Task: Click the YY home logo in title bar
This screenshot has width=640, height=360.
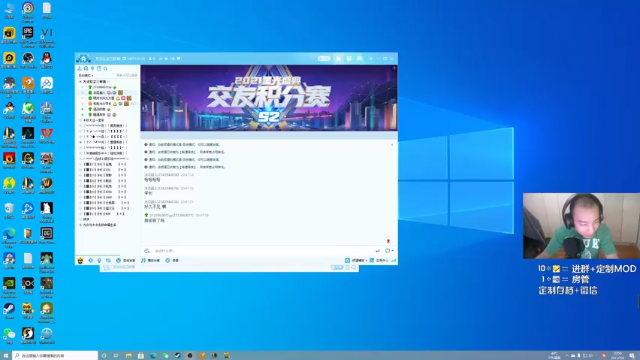Action: pyautogui.click(x=83, y=58)
